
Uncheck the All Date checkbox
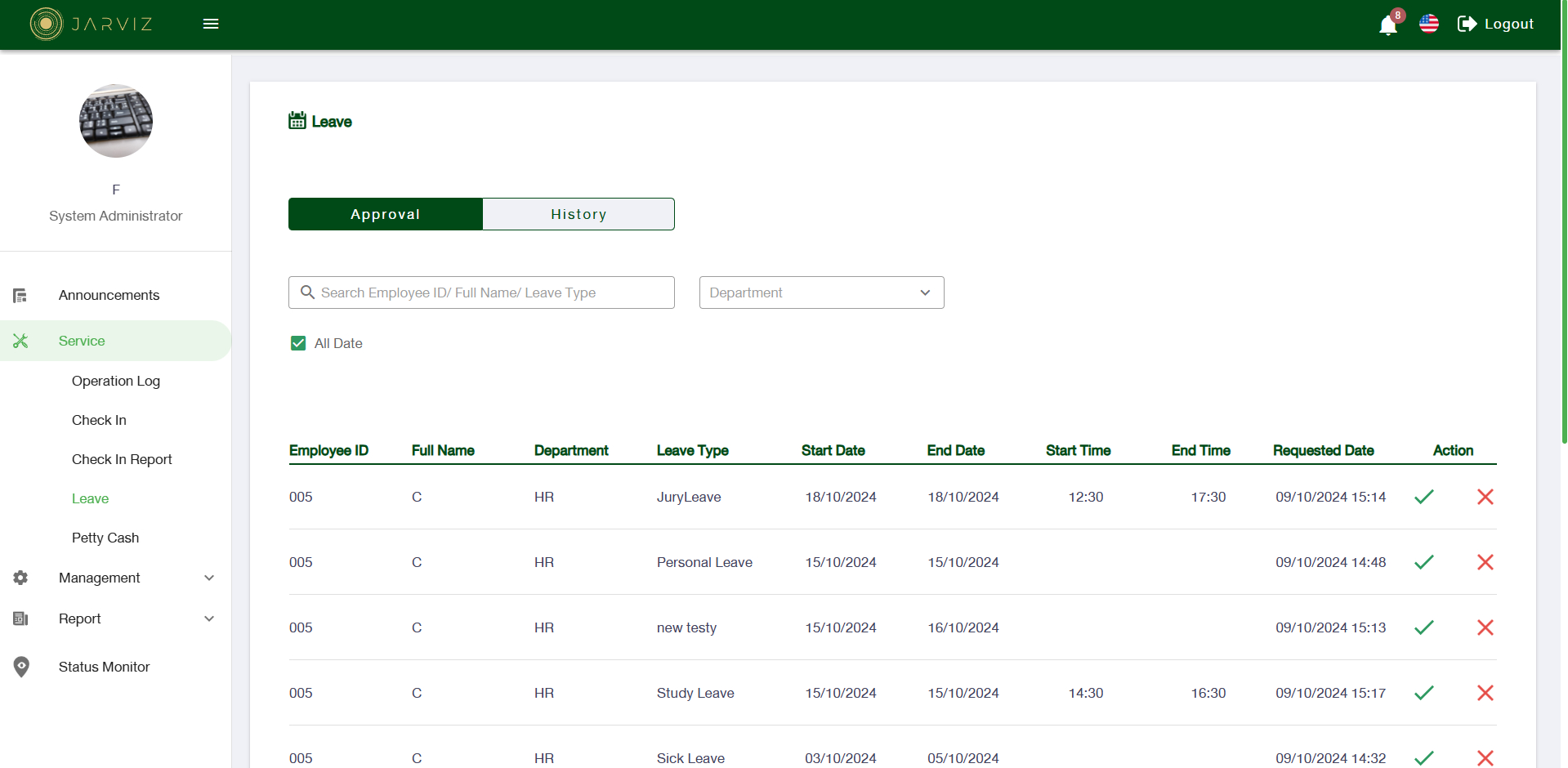[297, 343]
